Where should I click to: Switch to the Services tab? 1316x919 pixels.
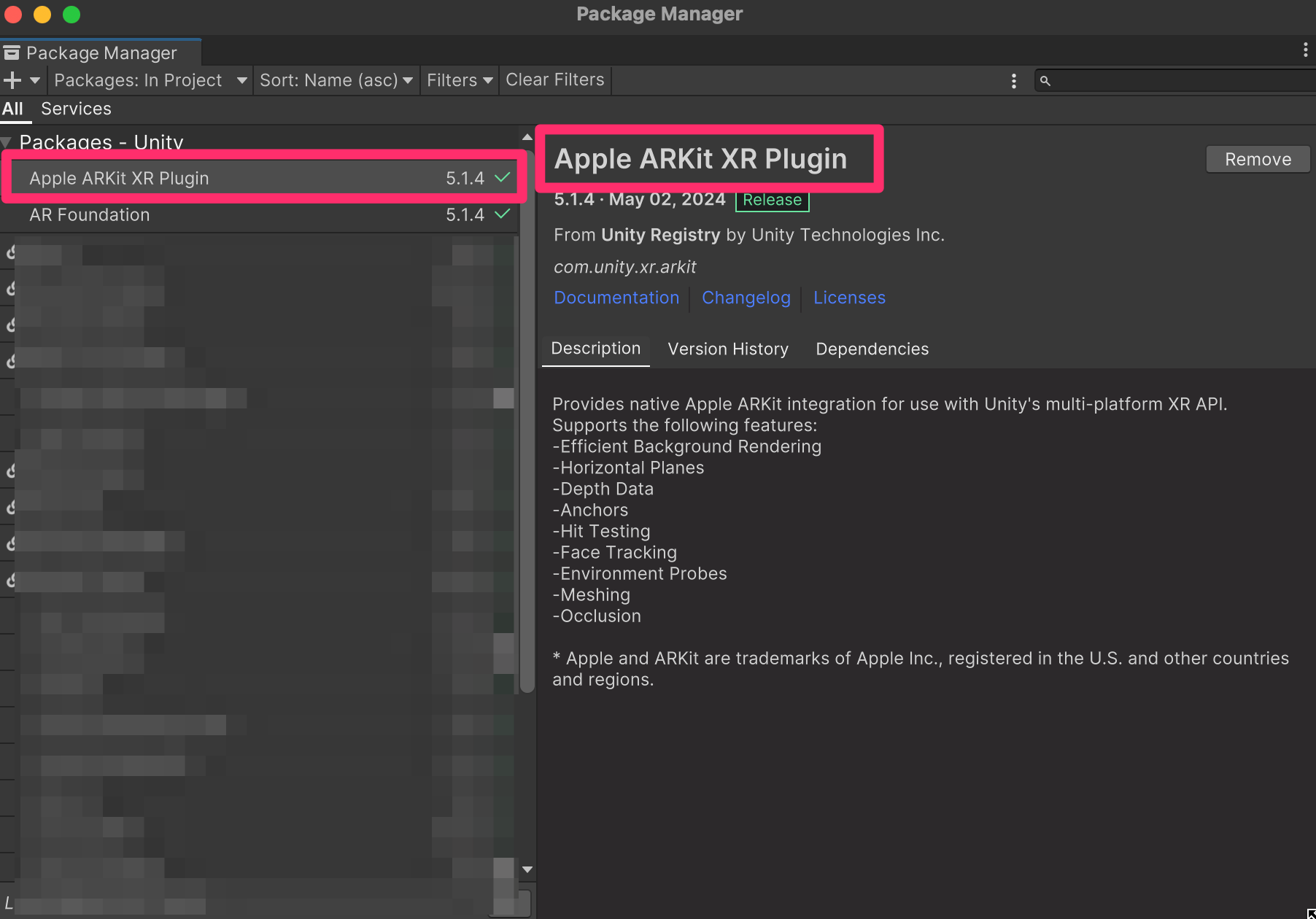(77, 109)
